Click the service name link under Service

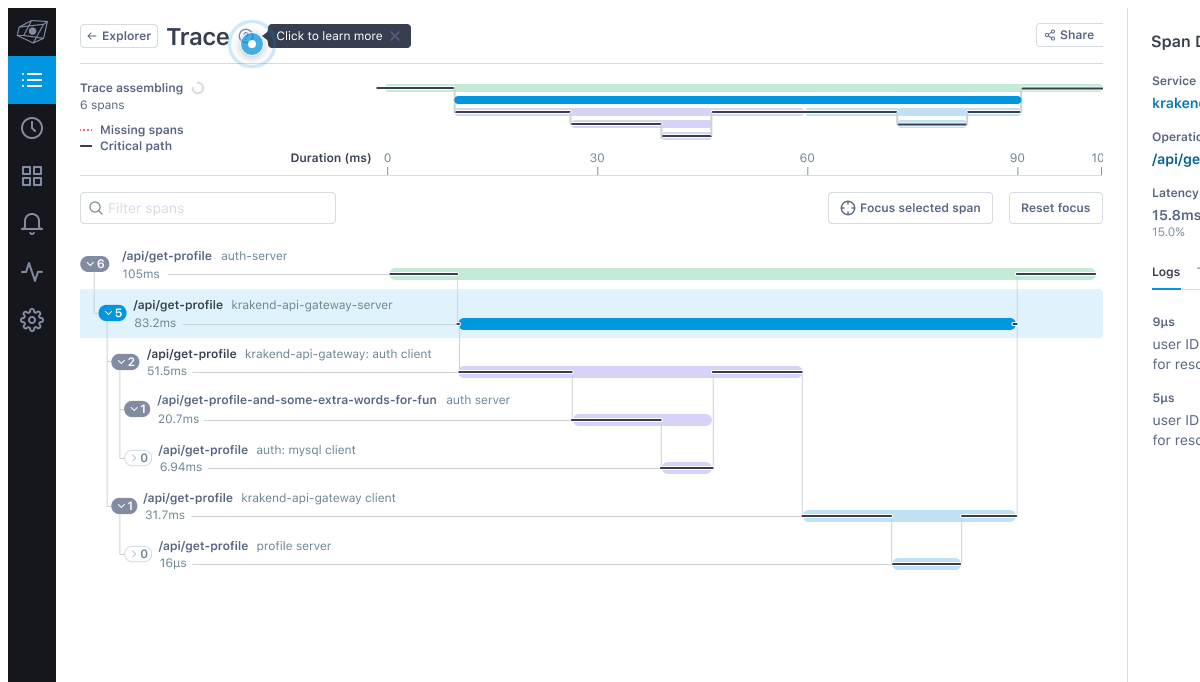pyautogui.click(x=1176, y=103)
